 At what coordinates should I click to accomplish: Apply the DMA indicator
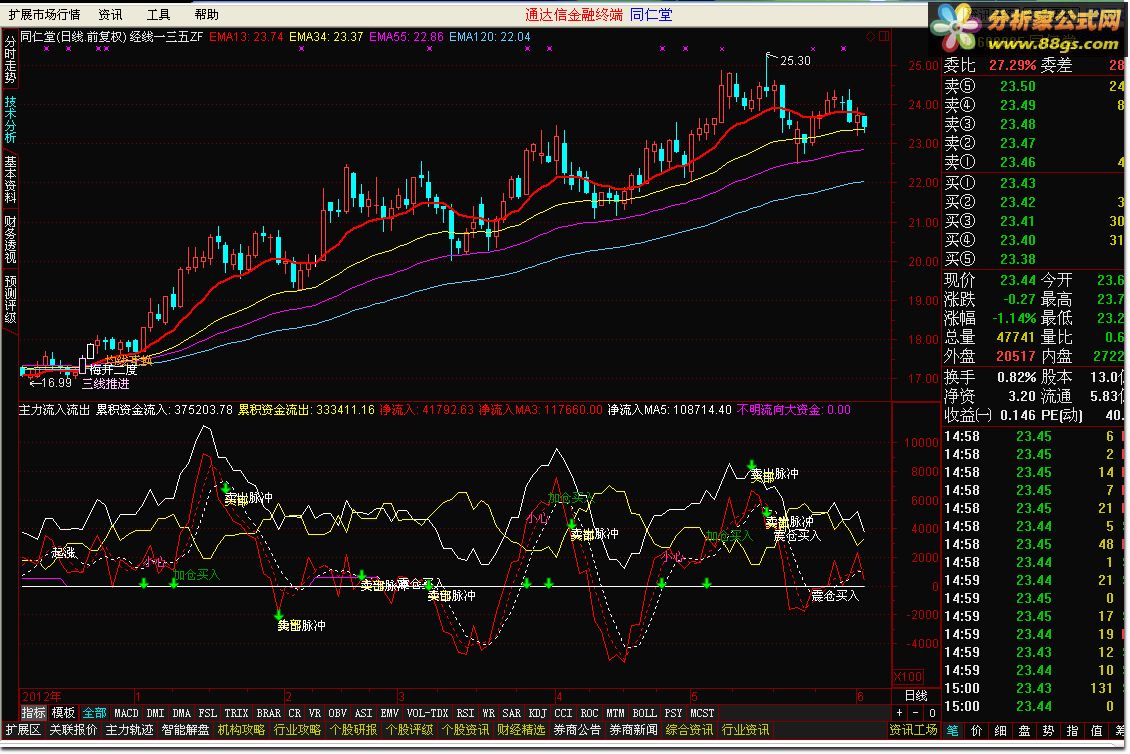pos(182,713)
